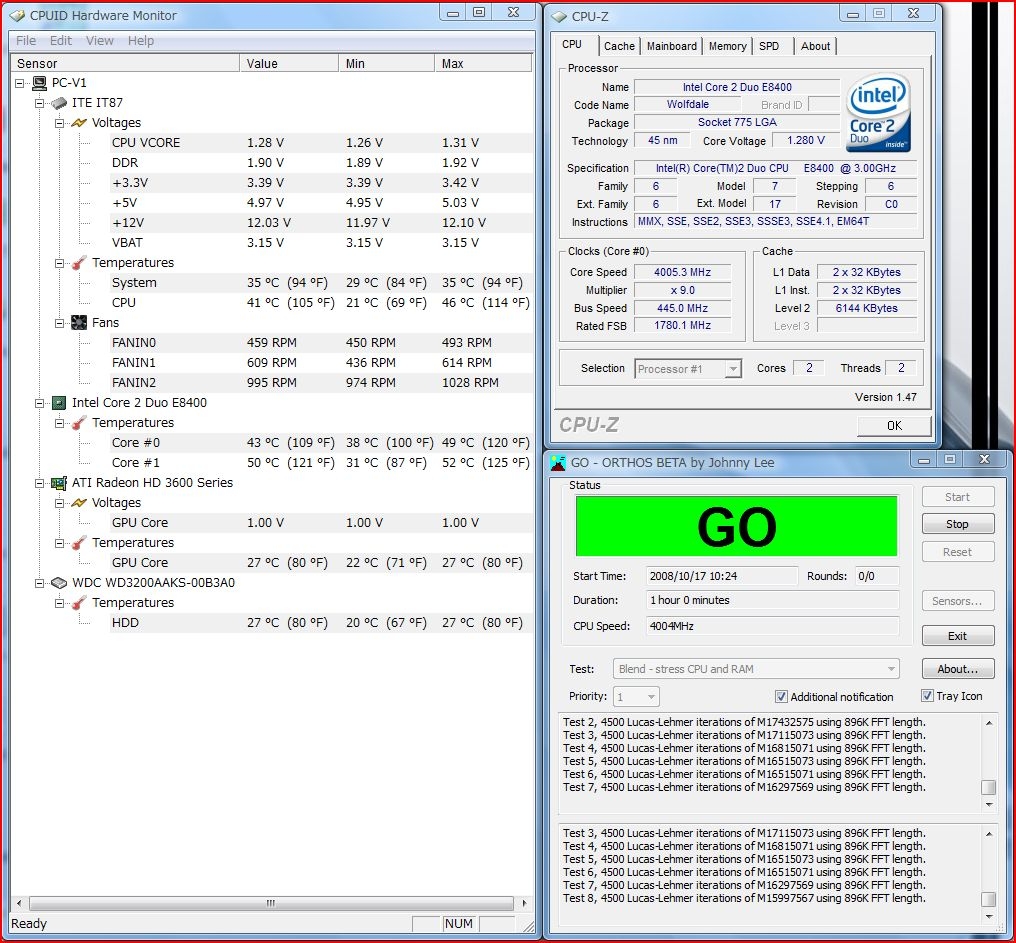Click the Sensor column header

(x=126, y=64)
